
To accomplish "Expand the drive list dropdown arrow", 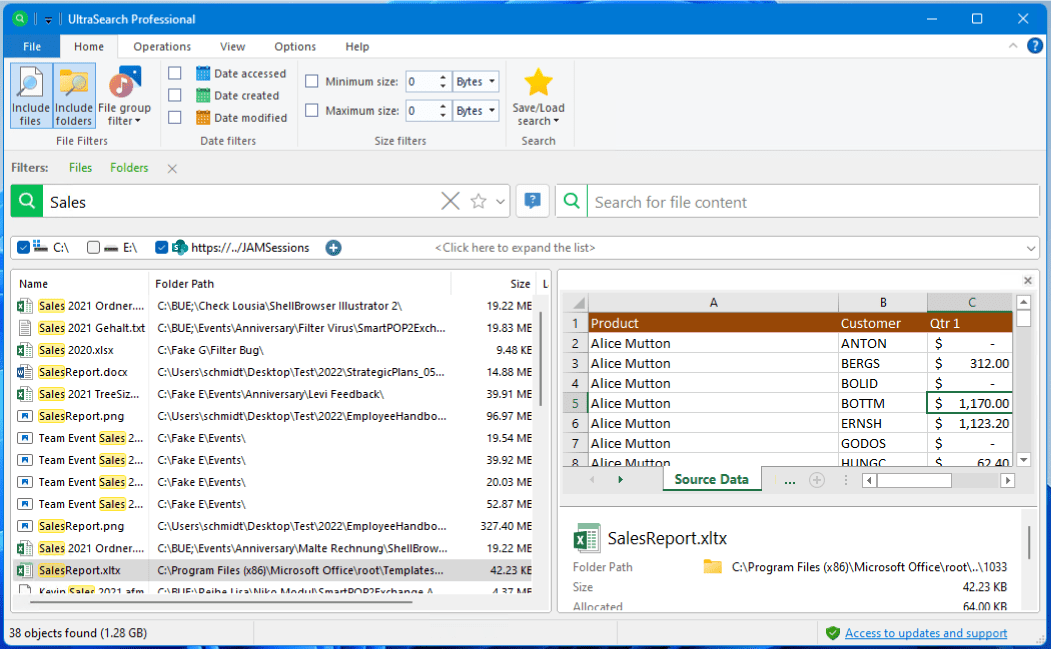I will [x=1031, y=248].
